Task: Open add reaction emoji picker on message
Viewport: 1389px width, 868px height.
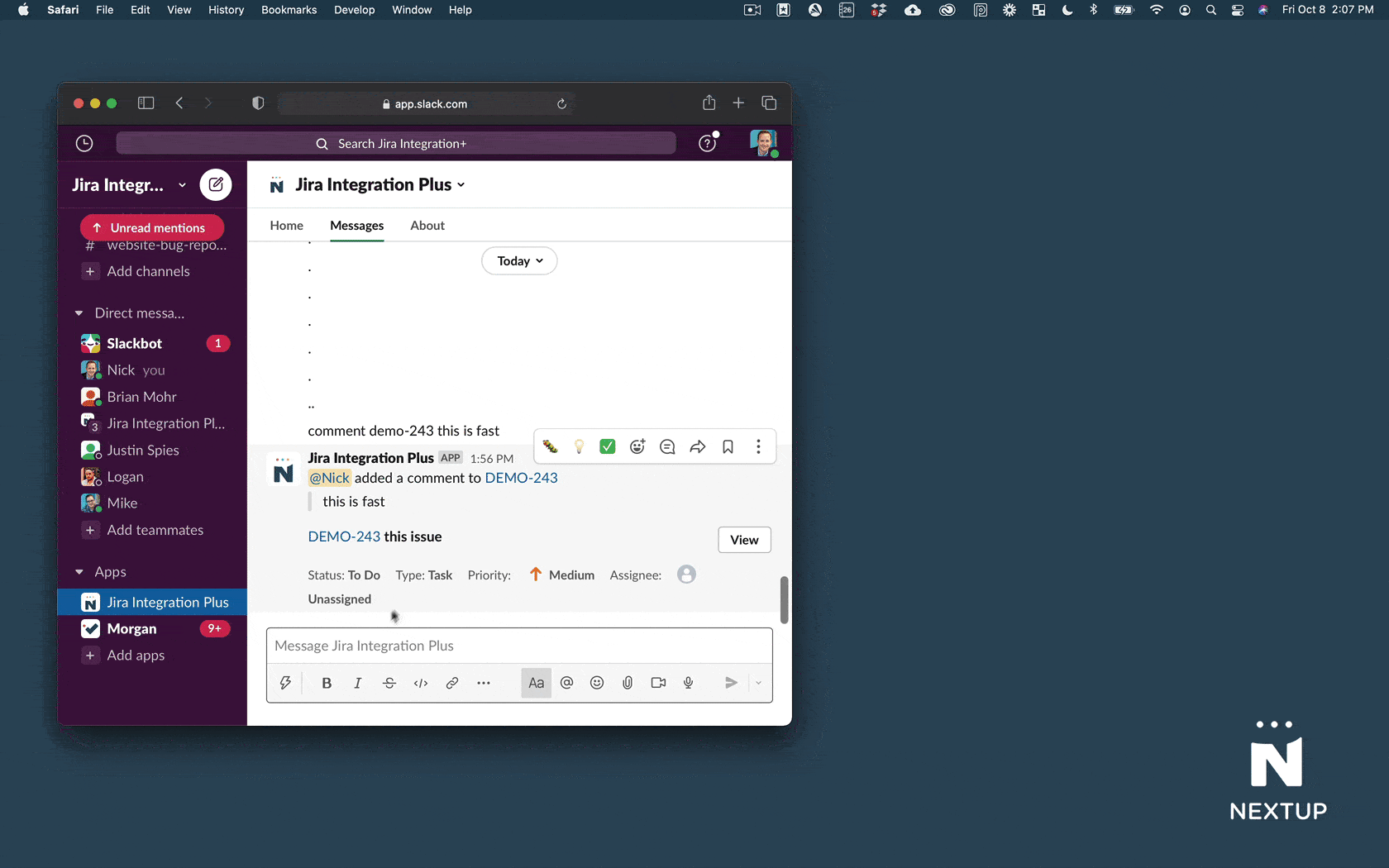Action: 637,446
